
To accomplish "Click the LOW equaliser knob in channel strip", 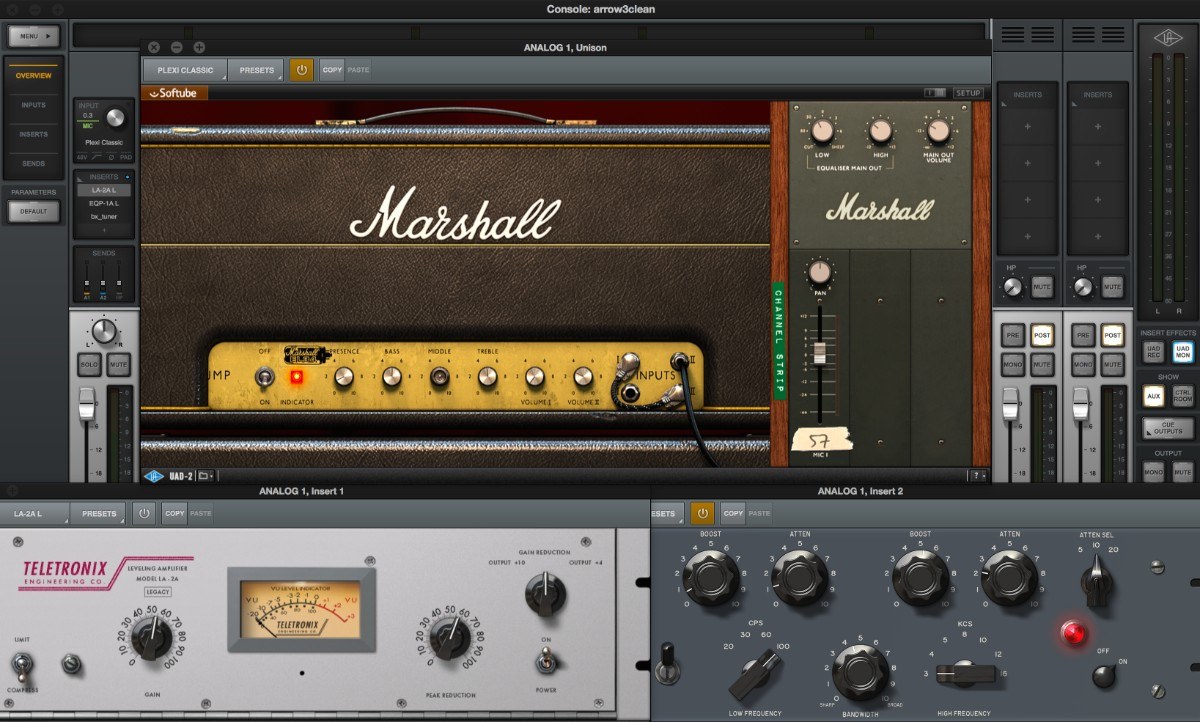I will pos(822,131).
